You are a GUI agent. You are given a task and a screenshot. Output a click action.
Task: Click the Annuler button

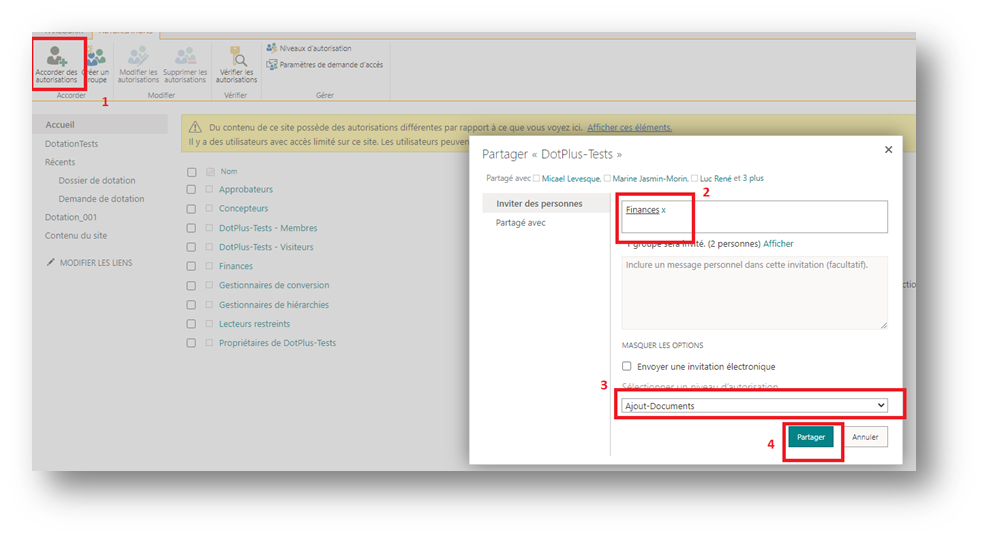click(865, 437)
